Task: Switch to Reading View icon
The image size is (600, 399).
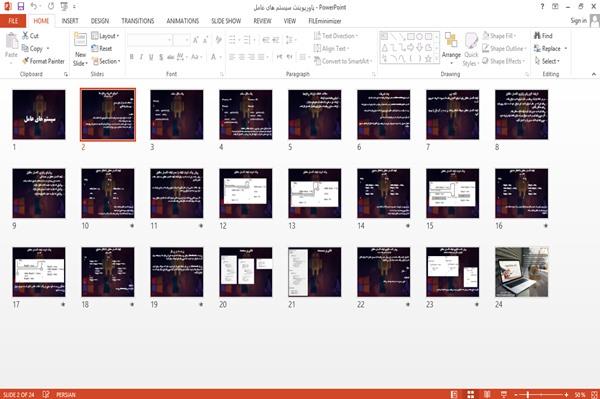Action: click(x=487, y=394)
